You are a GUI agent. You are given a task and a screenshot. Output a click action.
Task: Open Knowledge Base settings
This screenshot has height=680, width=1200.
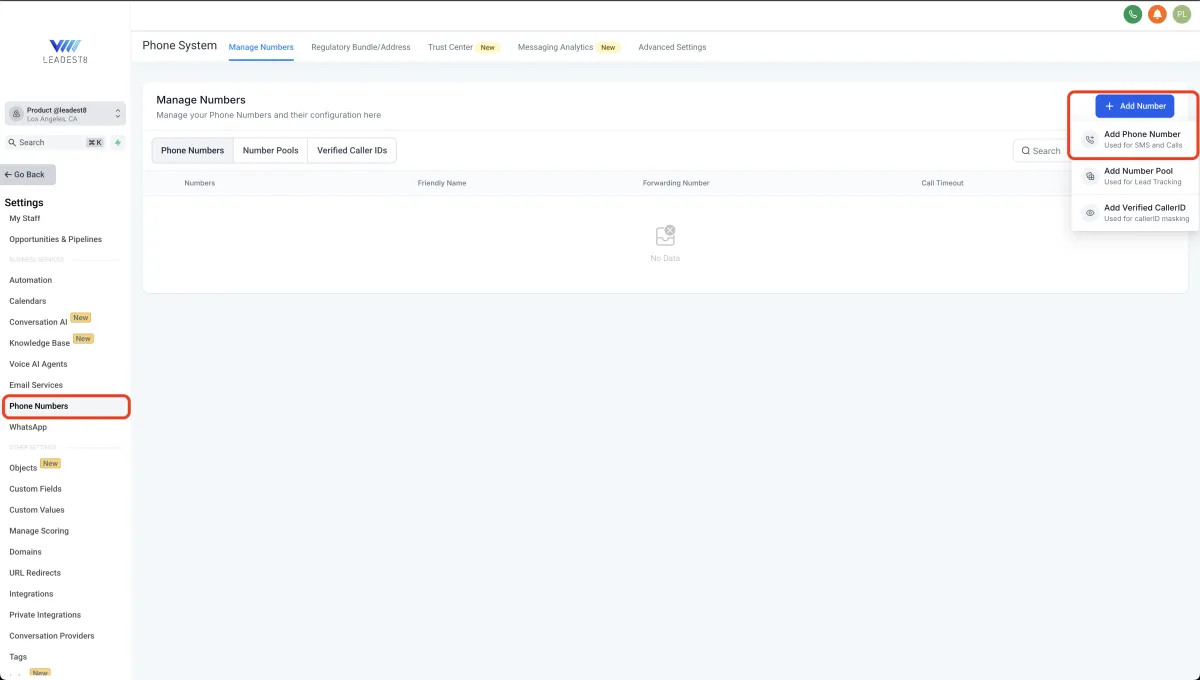point(39,343)
